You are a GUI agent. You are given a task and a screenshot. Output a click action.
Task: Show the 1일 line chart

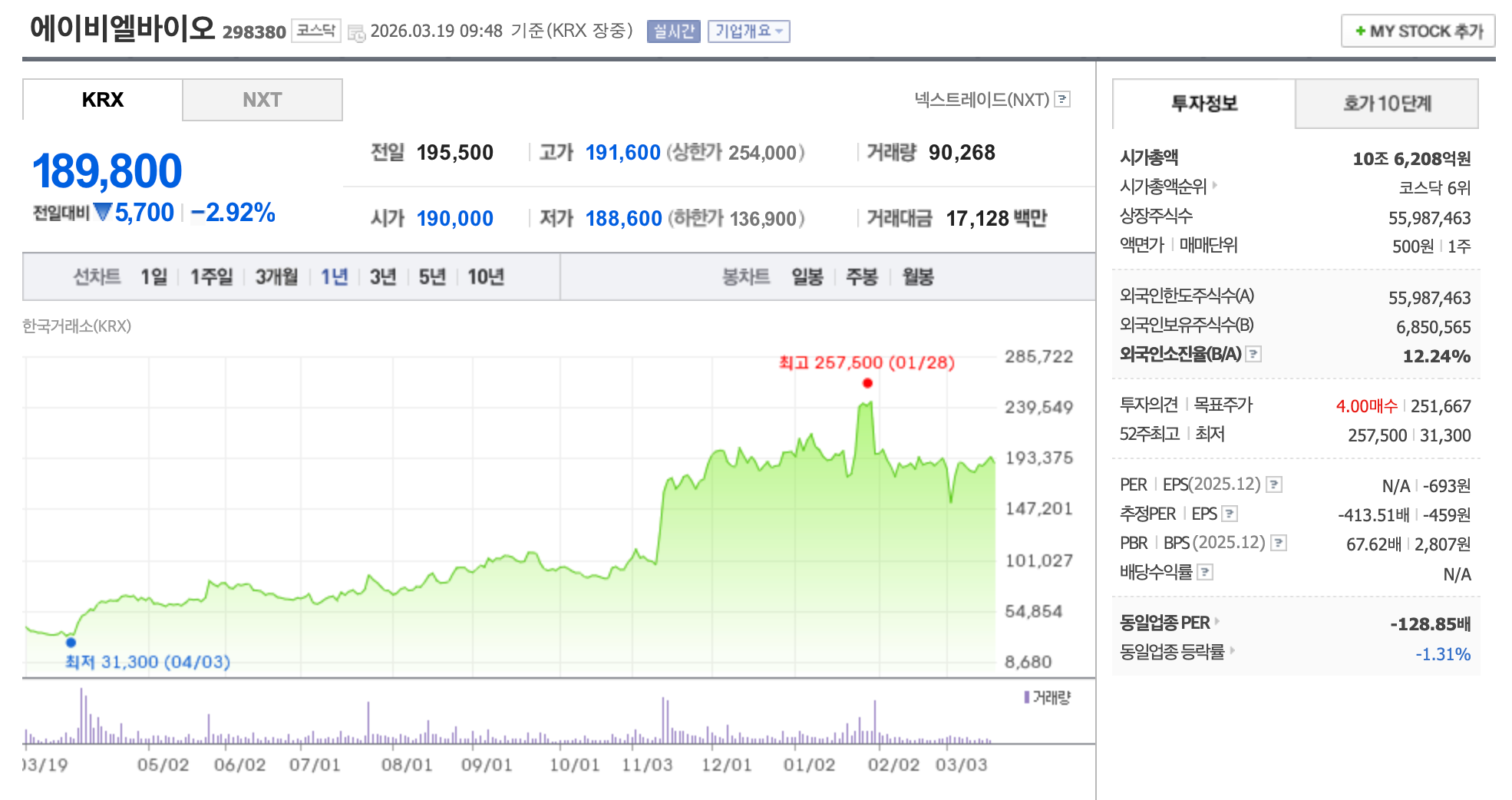coord(154,277)
